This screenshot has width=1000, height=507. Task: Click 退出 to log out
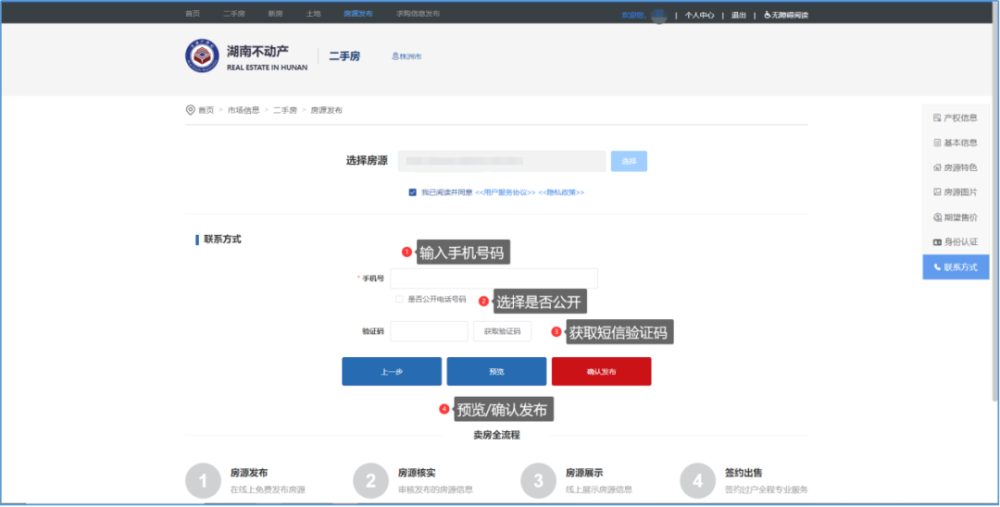tap(739, 15)
